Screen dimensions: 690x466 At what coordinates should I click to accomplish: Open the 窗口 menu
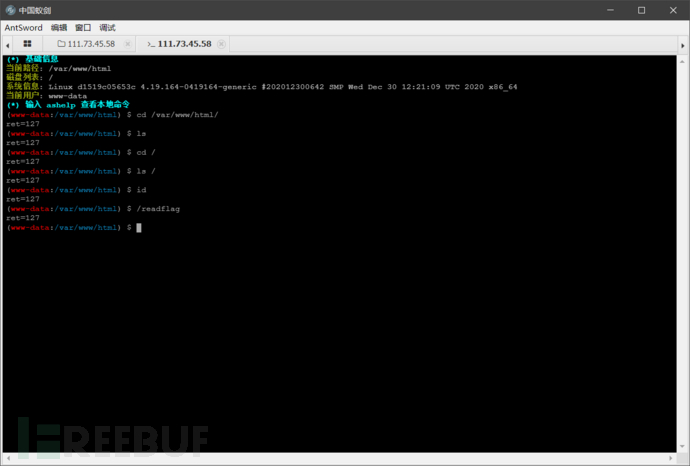[83, 28]
